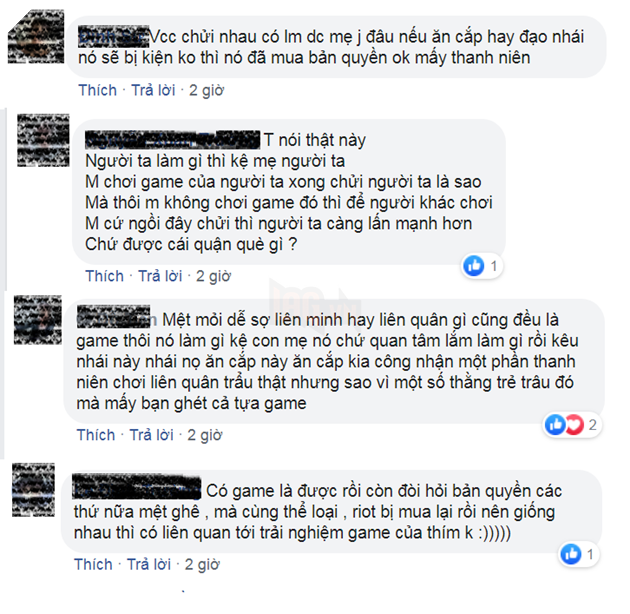Click the blurred name on fourth comment

pos(137,487)
